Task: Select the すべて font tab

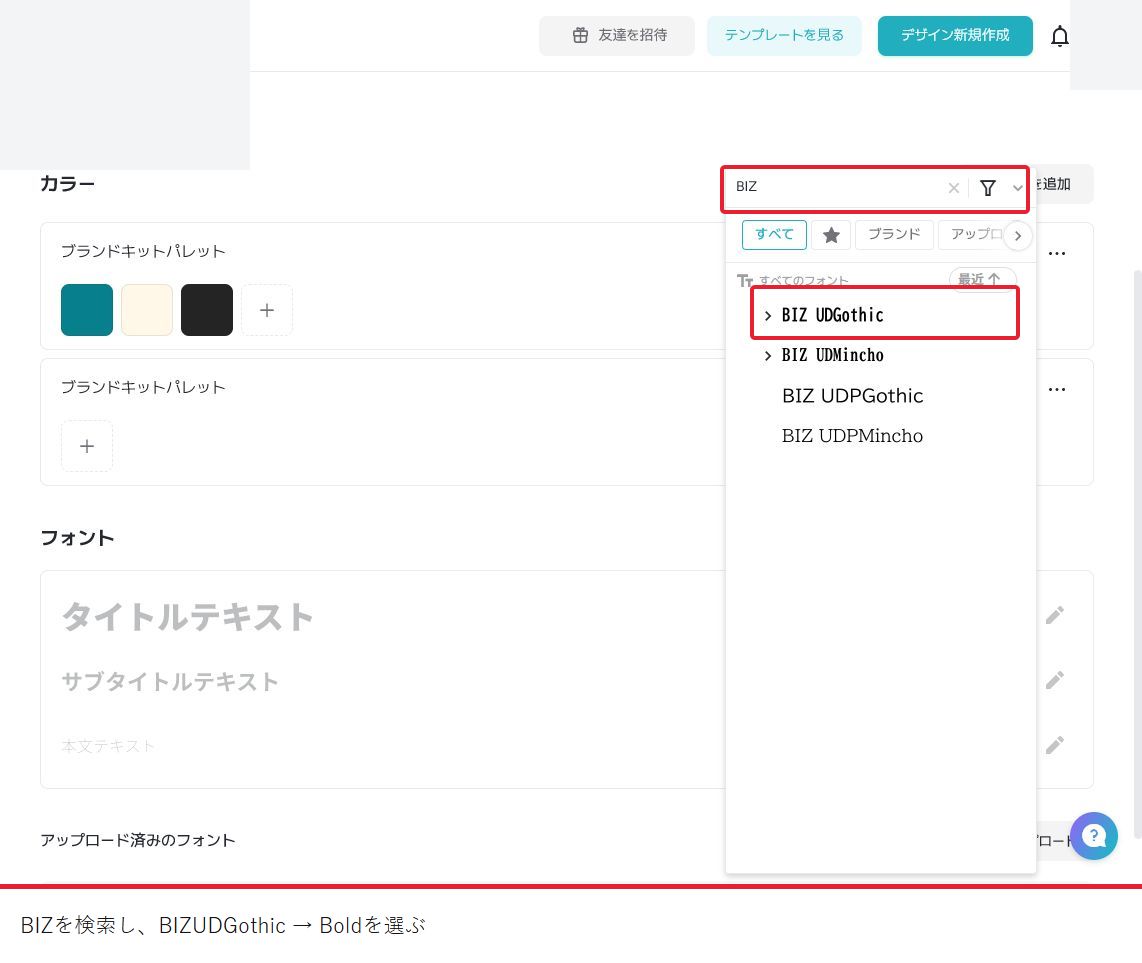Action: tap(774, 235)
